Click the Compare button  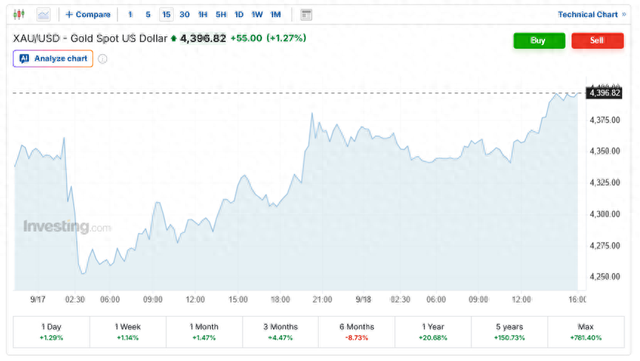point(88,15)
